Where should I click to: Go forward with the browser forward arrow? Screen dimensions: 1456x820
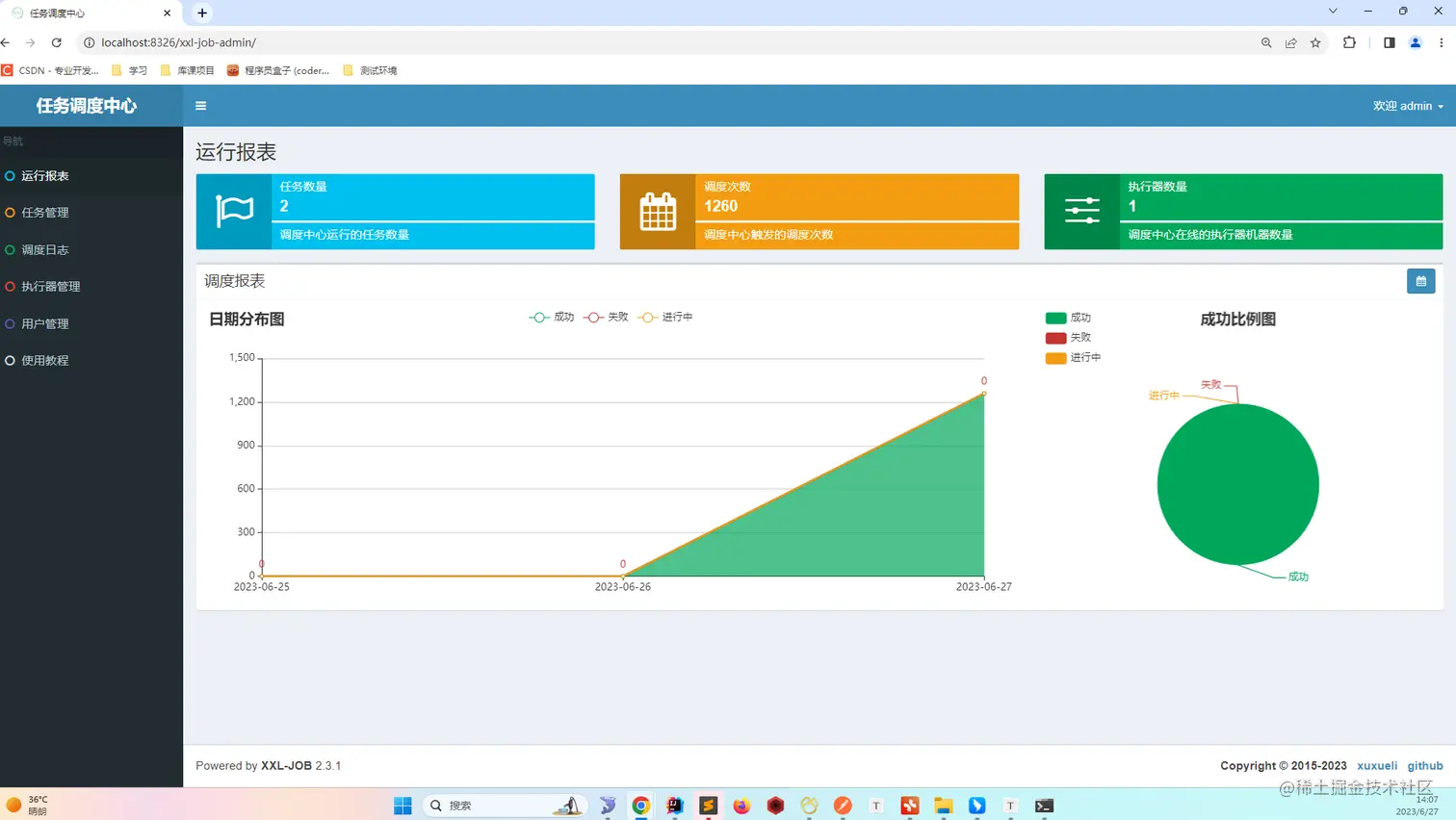[31, 42]
